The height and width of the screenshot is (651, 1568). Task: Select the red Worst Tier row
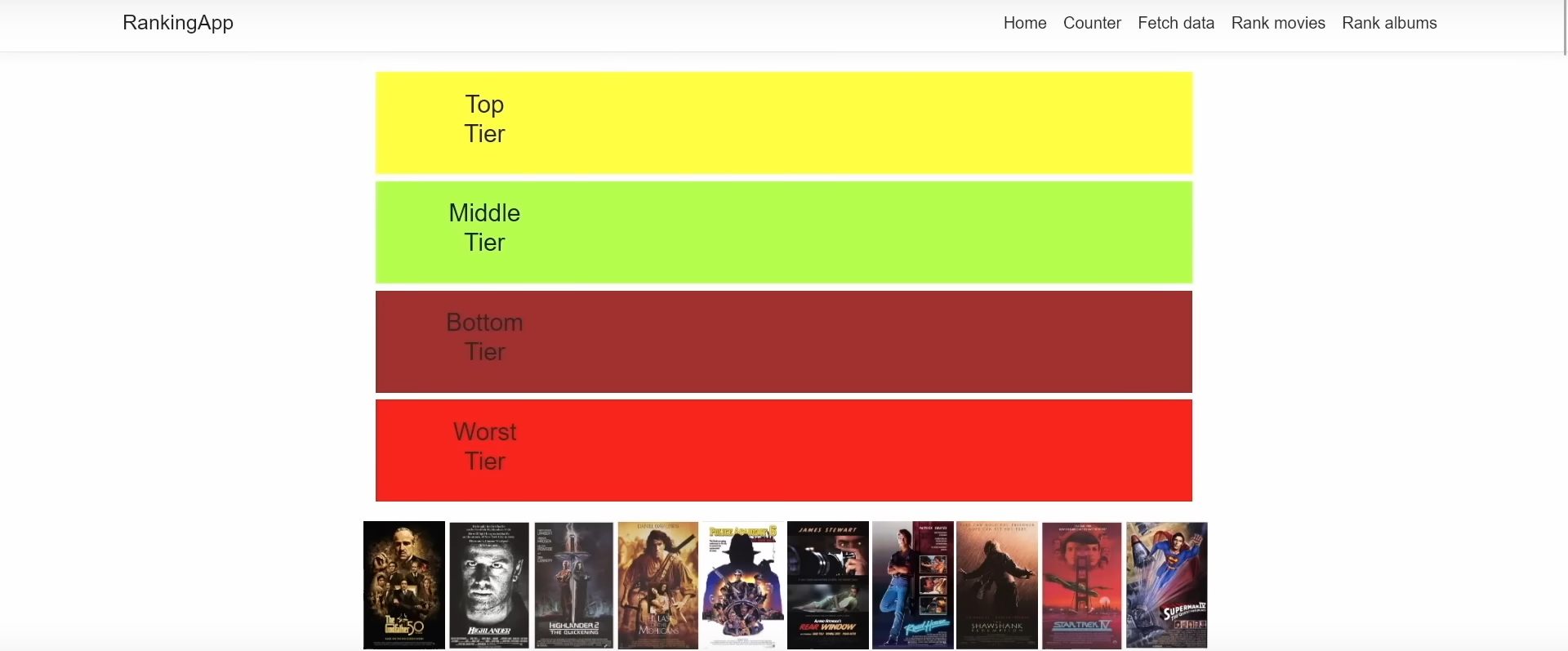coord(783,450)
